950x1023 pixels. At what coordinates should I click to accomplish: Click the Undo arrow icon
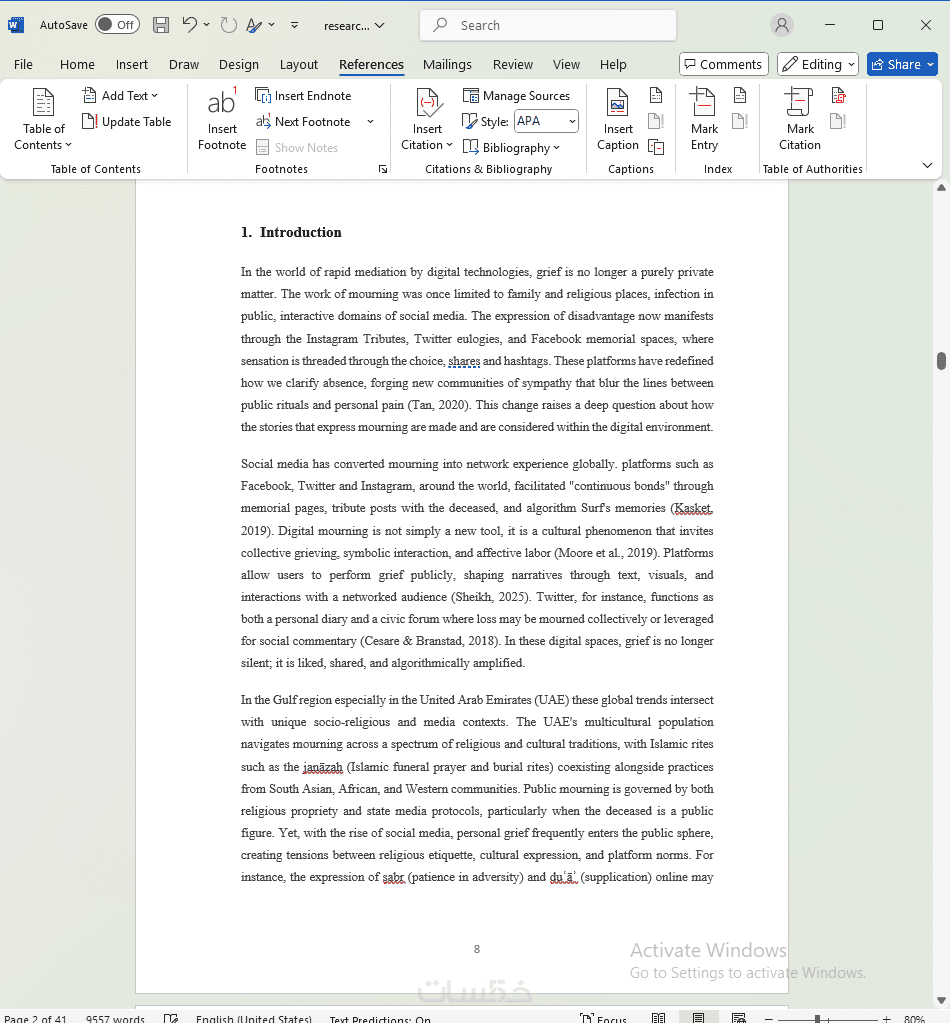[x=189, y=25]
